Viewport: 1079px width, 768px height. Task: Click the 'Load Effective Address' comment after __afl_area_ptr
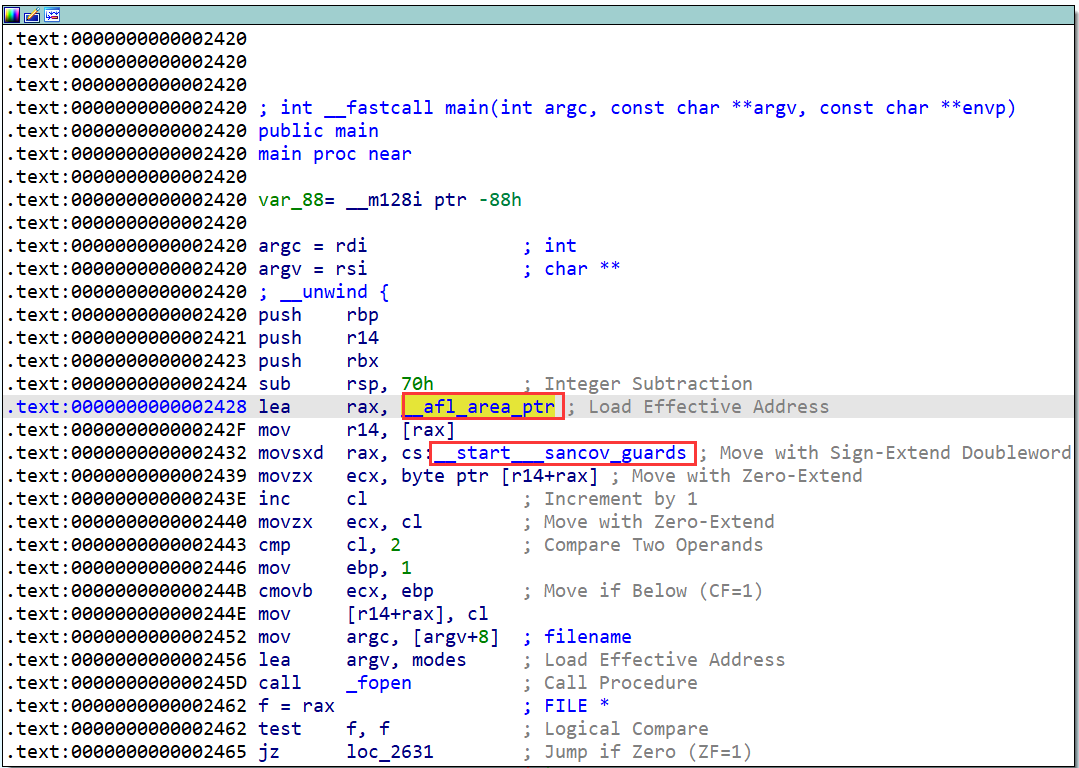pos(709,407)
